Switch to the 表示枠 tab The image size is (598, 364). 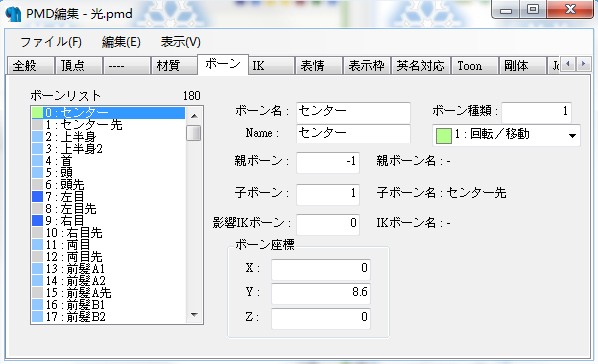tap(367, 66)
